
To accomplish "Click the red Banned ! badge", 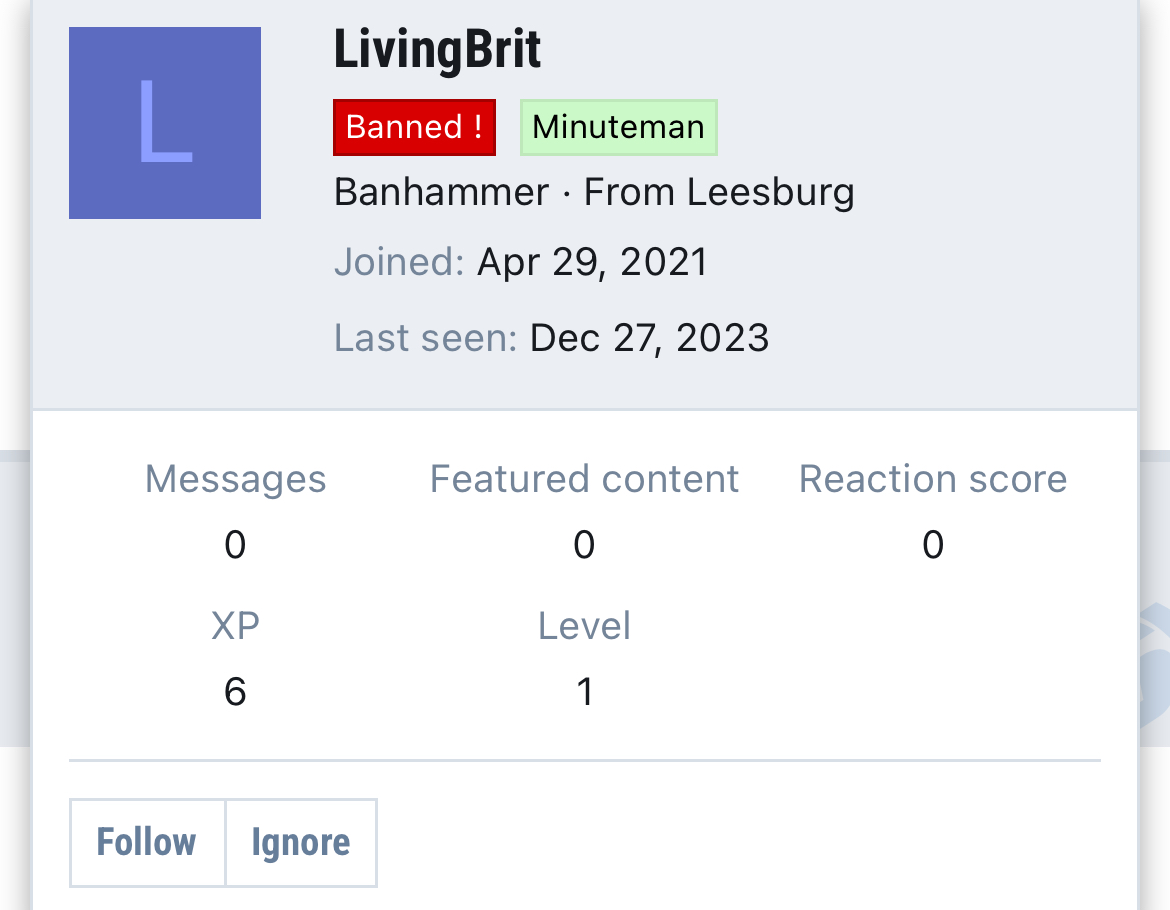I will coord(414,127).
